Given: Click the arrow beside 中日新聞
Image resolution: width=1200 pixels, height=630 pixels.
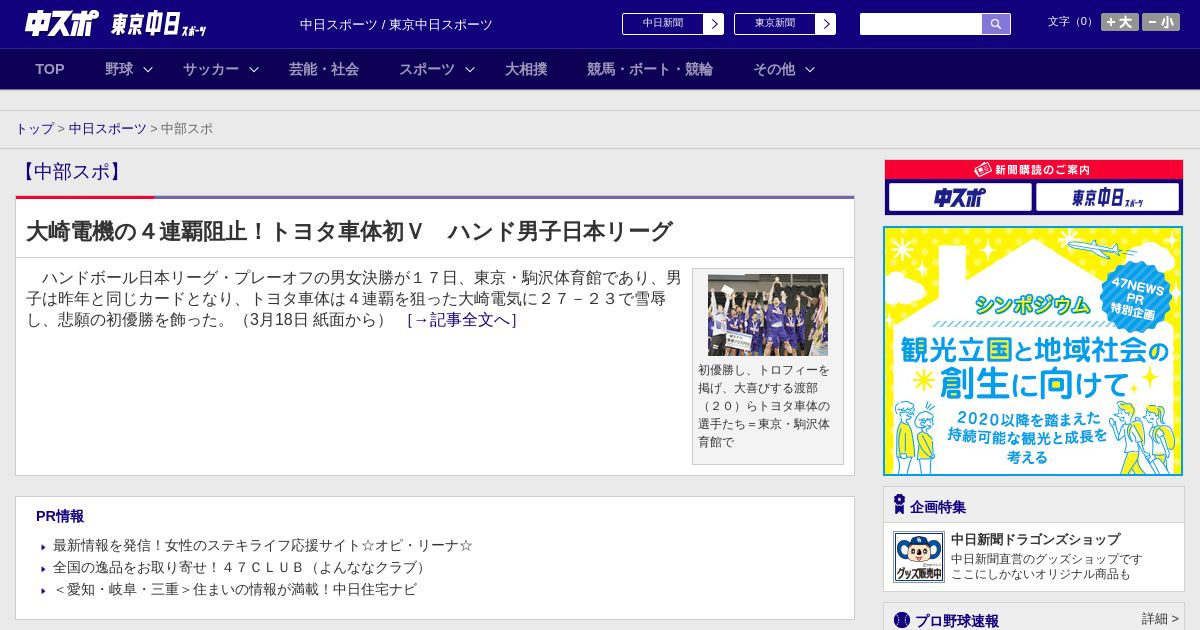Looking at the screenshot, I should (x=713, y=24).
